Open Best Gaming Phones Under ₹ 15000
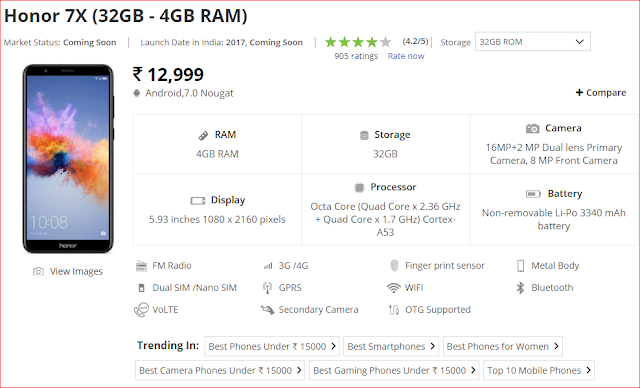 (394, 370)
